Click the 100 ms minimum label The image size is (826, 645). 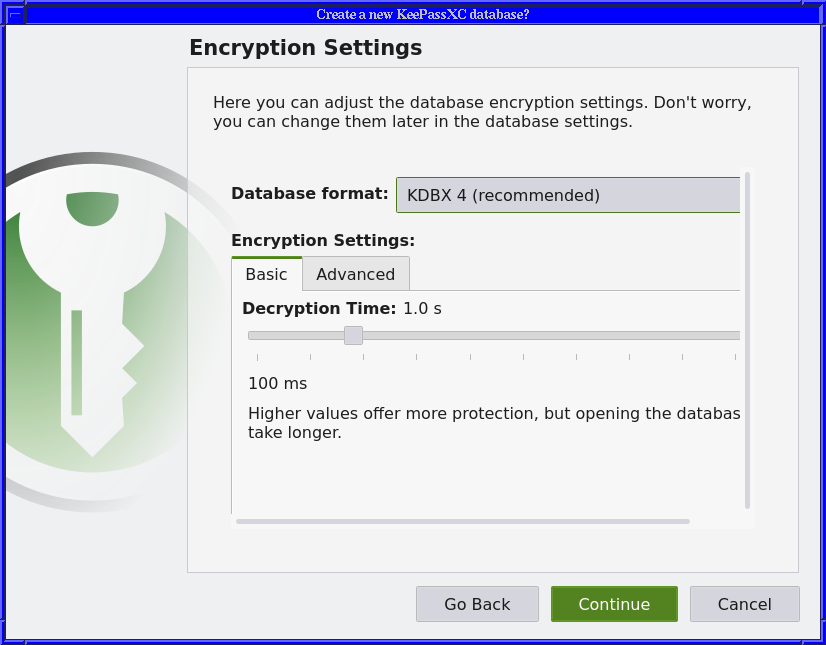coord(278,383)
